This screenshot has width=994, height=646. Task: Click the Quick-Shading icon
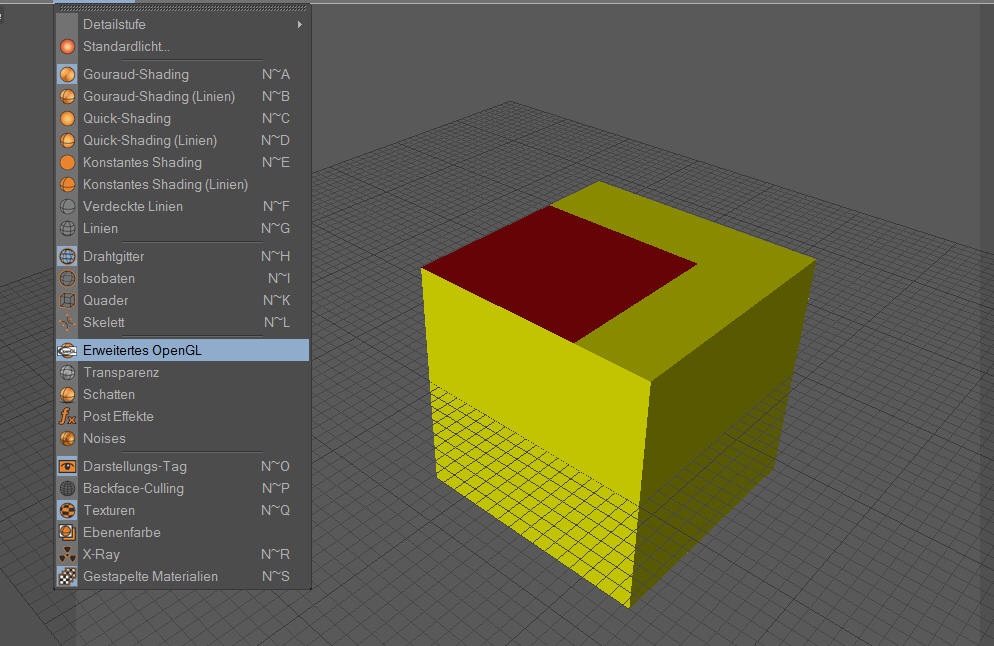coord(67,119)
